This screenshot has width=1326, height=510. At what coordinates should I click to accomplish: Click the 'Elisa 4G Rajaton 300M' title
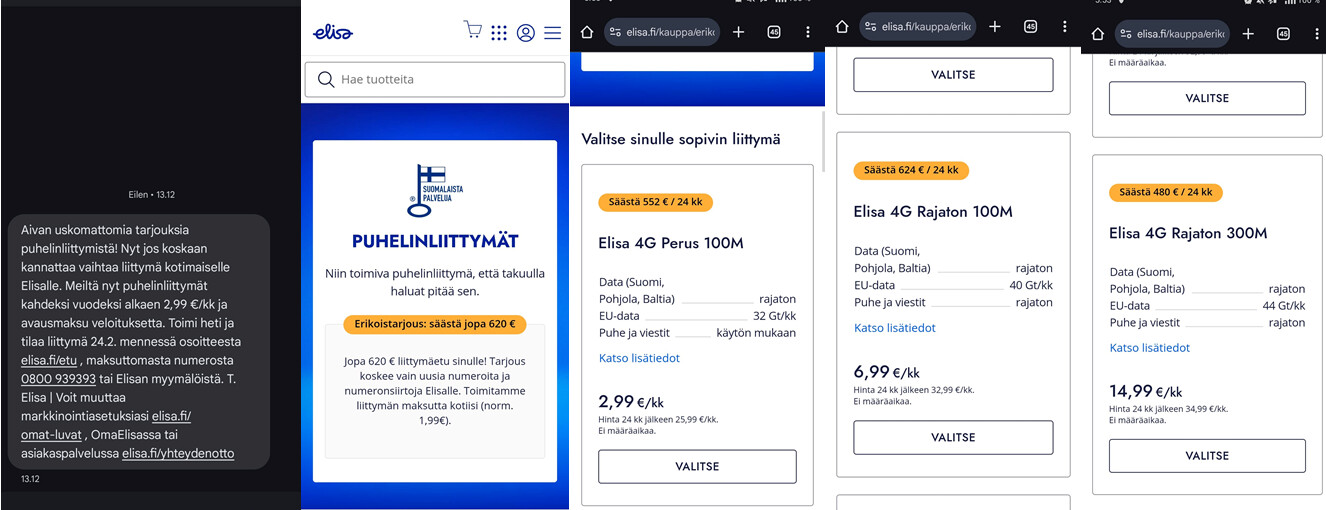point(1188,233)
